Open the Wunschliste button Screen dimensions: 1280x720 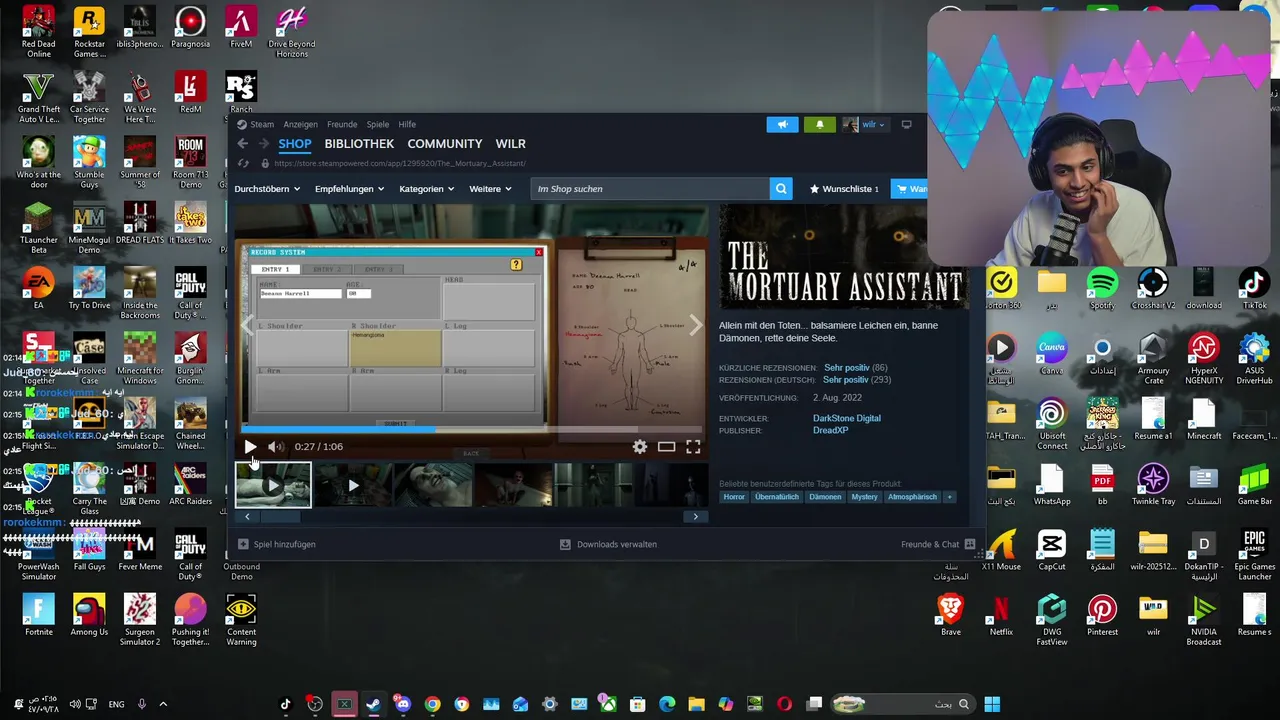[x=844, y=189]
